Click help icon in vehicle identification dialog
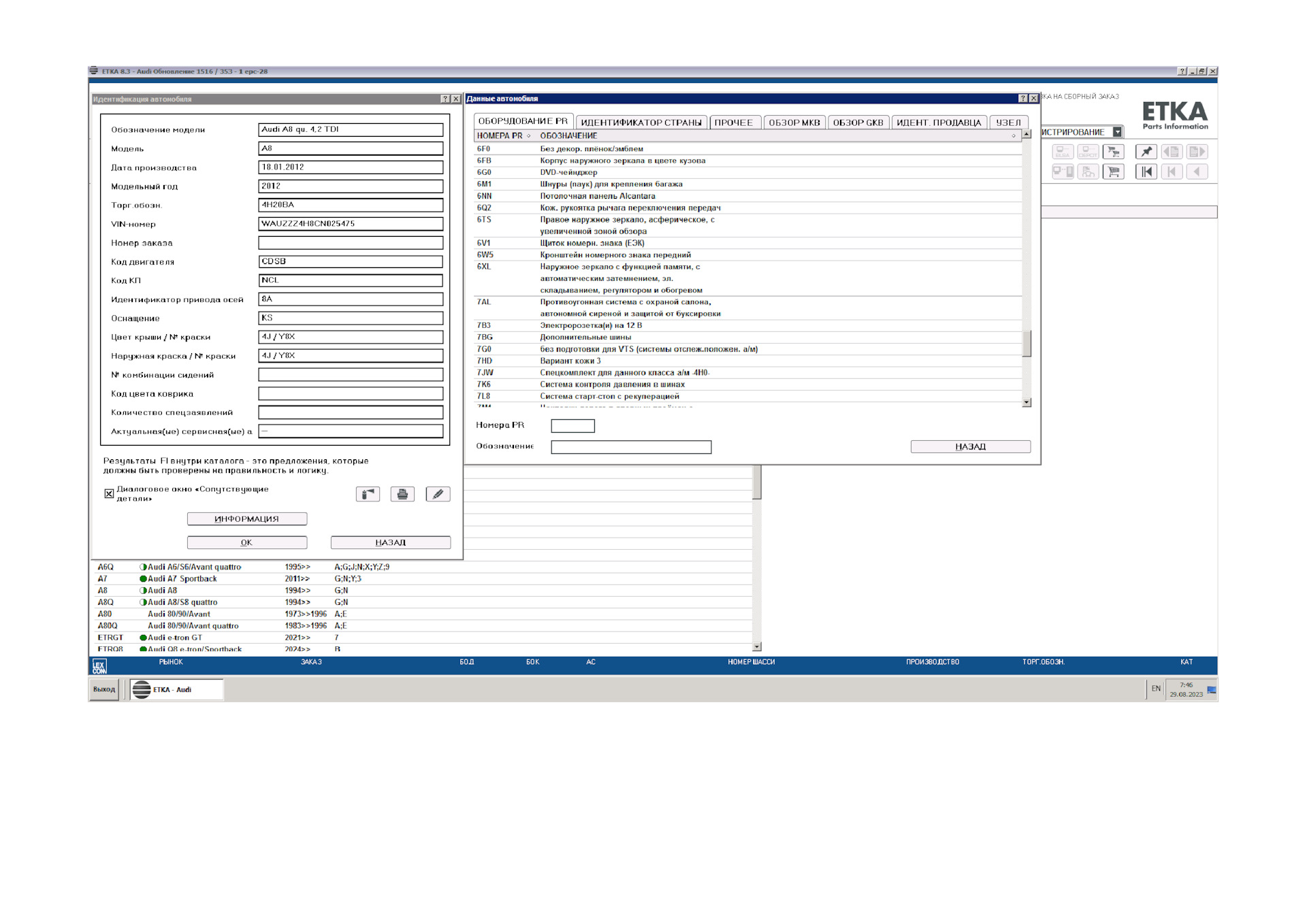The height and width of the screenshot is (924, 1307). 446,99
